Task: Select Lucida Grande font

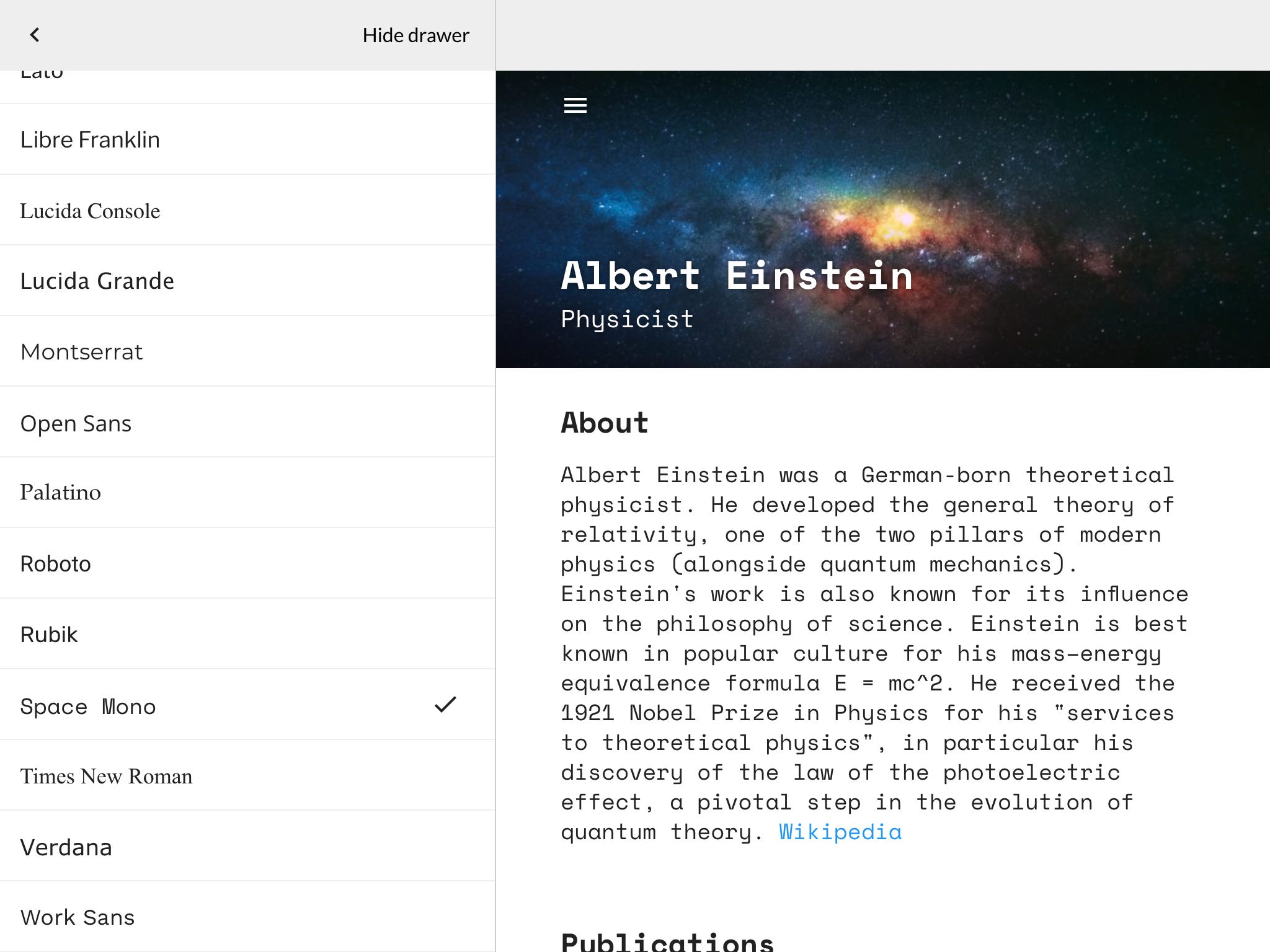Action: click(97, 281)
